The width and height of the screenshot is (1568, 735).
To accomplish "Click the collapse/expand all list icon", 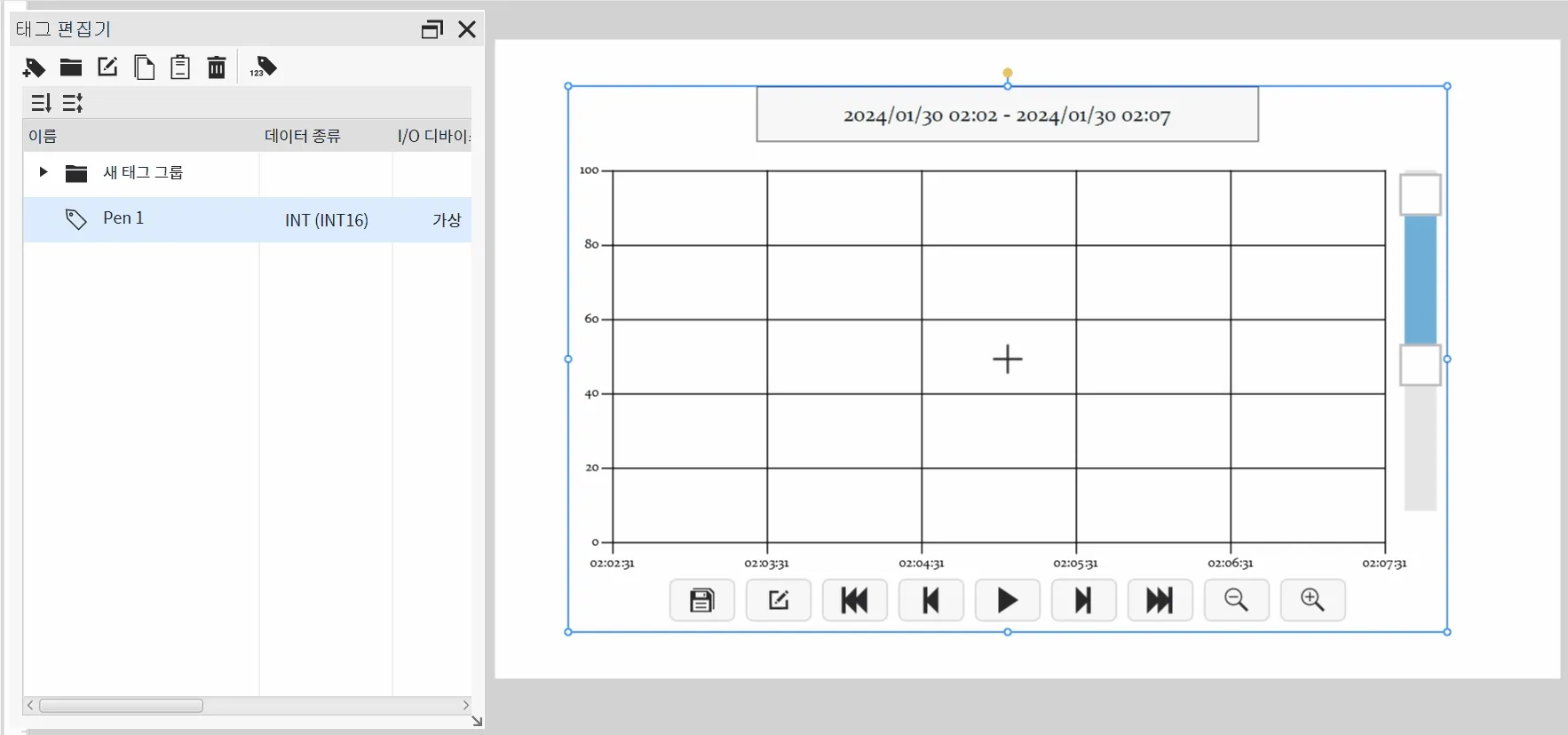I will click(x=73, y=103).
